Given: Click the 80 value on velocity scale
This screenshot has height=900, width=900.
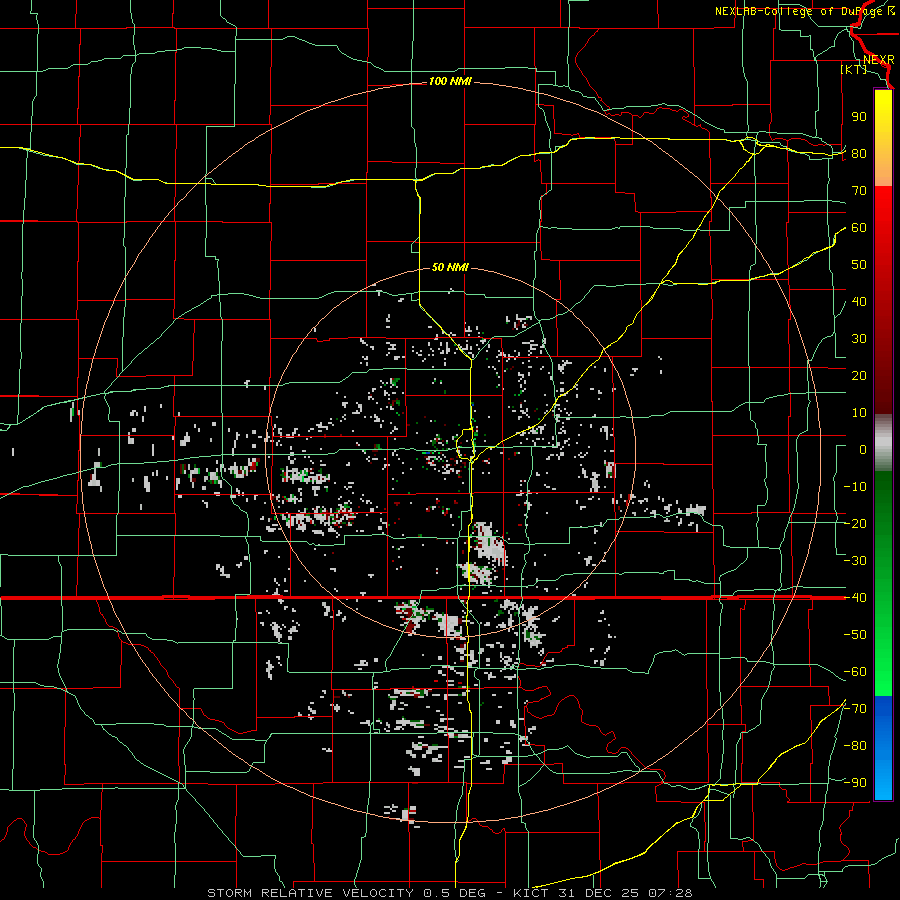Looking at the screenshot, I should pos(859,154).
